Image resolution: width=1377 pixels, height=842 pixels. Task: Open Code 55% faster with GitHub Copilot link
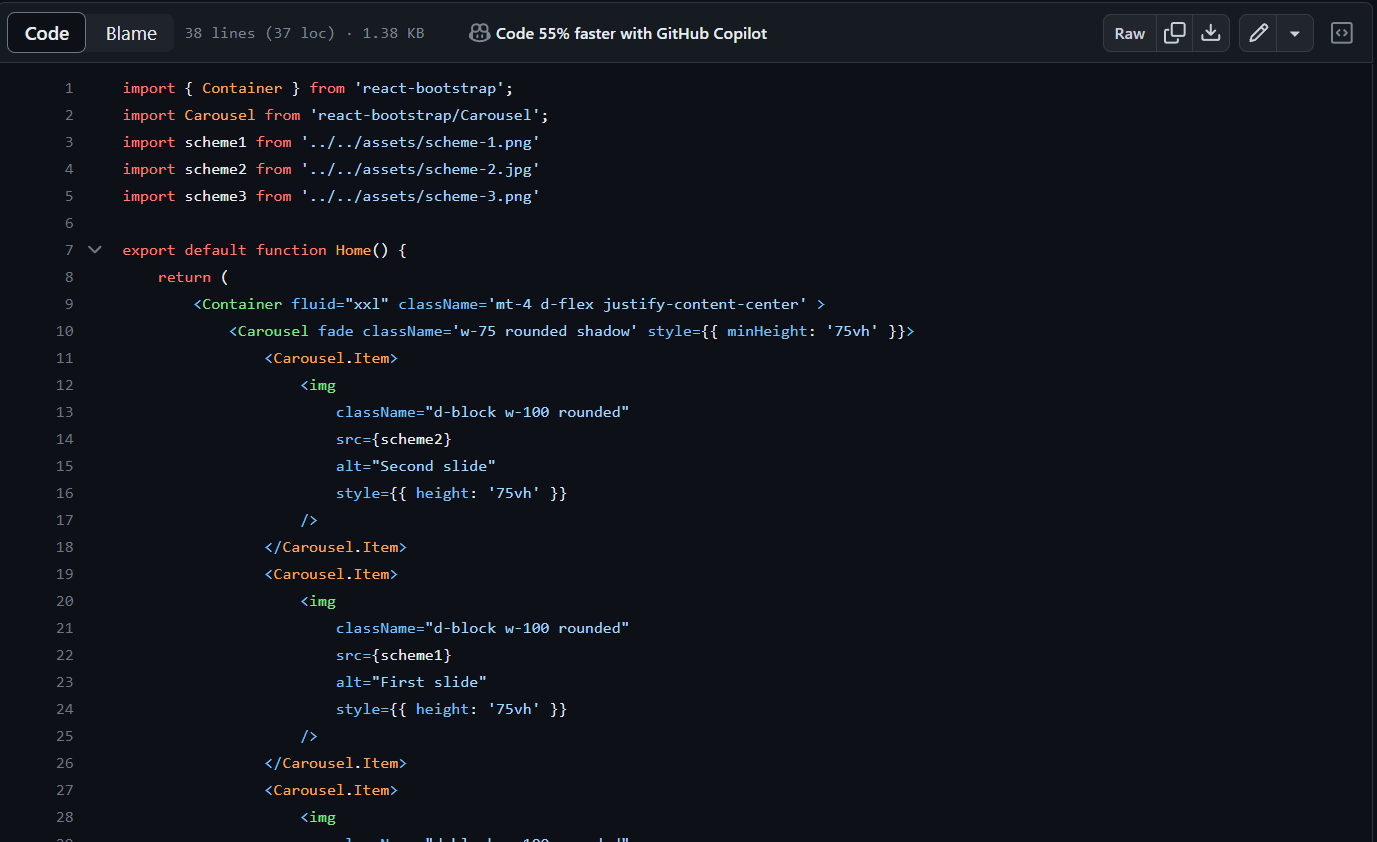[x=631, y=33]
